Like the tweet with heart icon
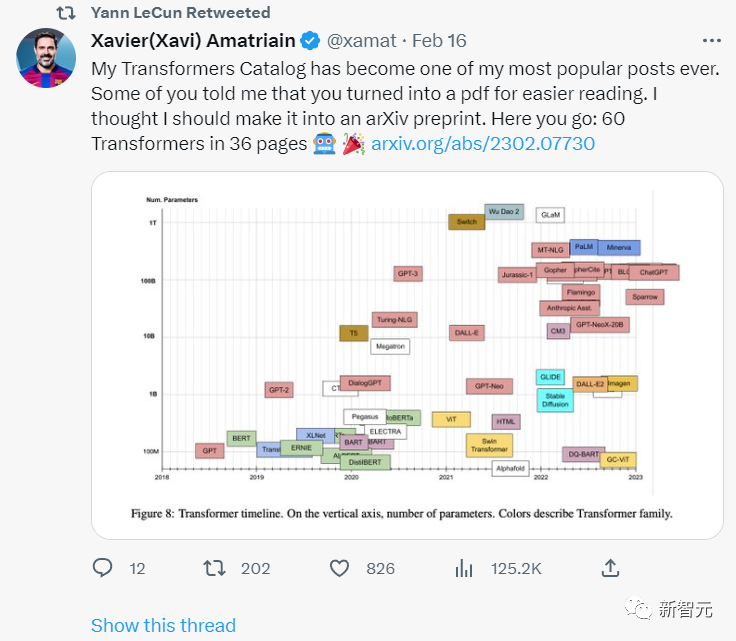 point(340,568)
